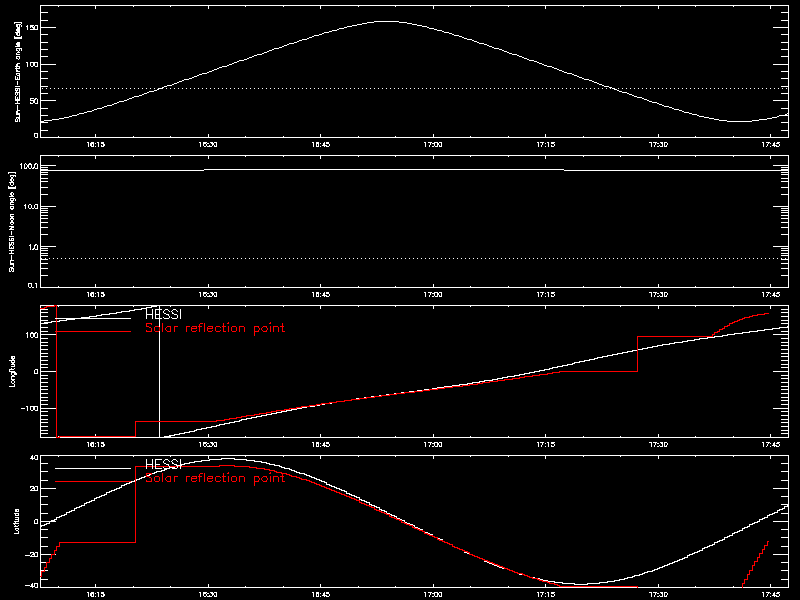Click the 'Longitude' y-axis title
The width and height of the screenshot is (800, 600).
click(x=12, y=371)
